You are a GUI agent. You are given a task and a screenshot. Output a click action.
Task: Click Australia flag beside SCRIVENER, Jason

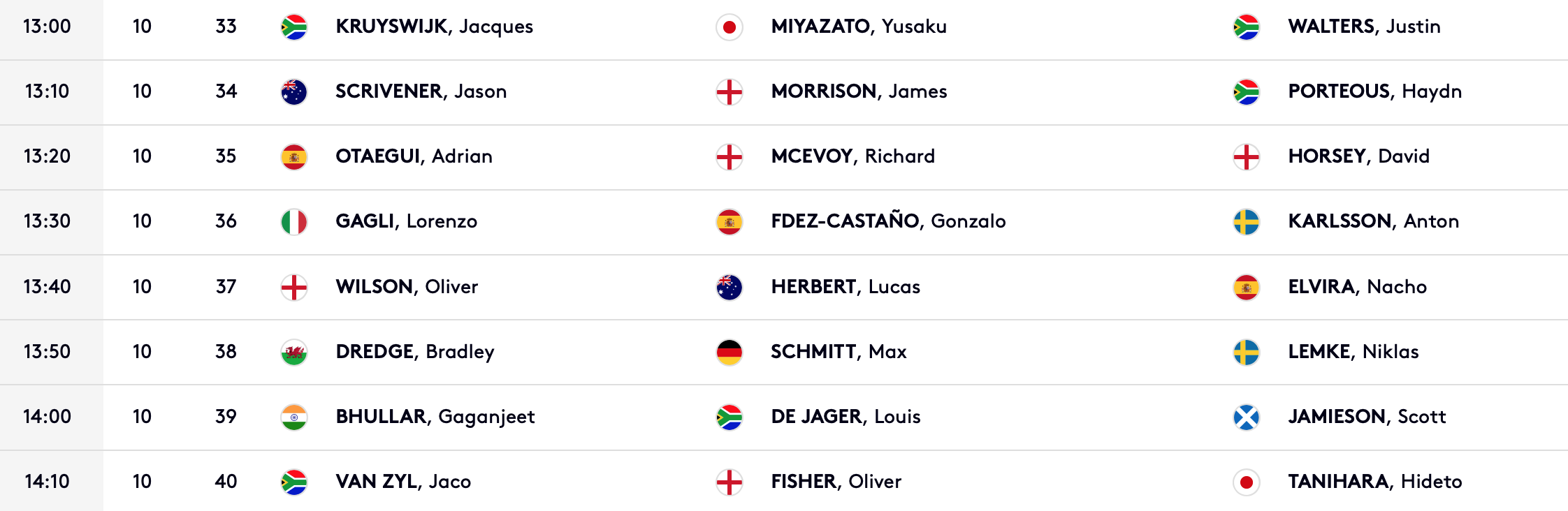(293, 92)
